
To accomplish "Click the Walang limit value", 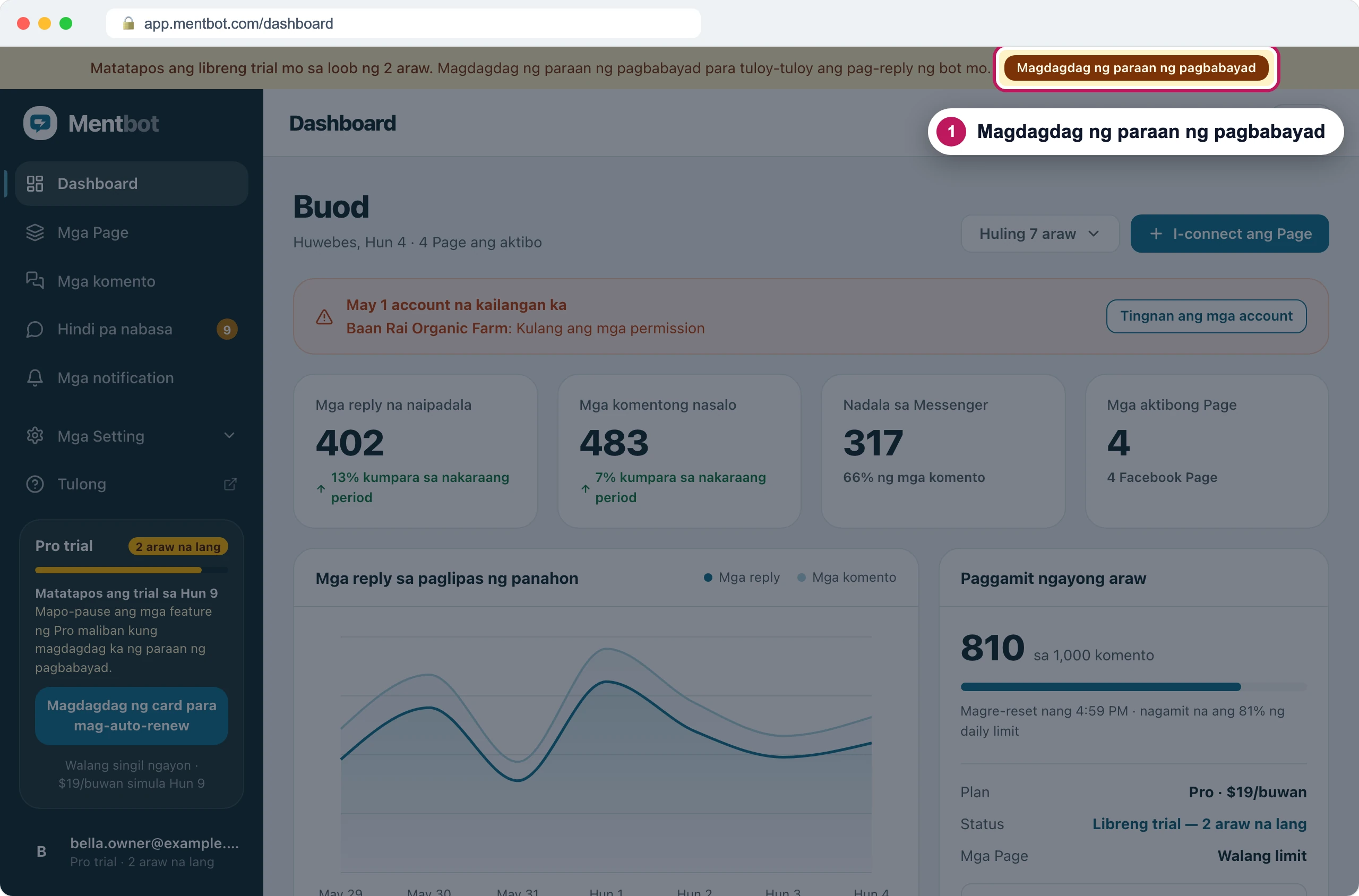I will pos(1262,856).
